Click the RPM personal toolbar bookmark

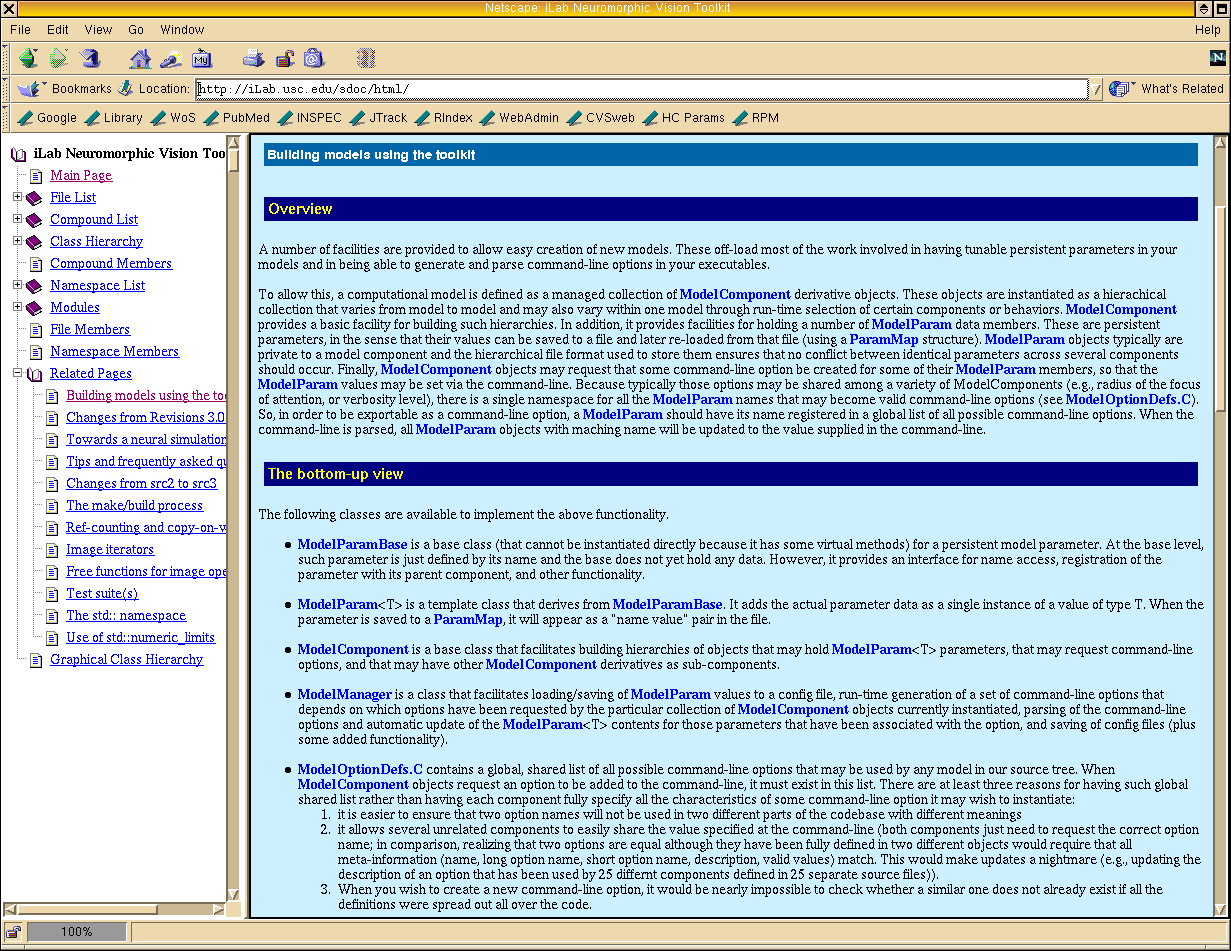[x=755, y=118]
